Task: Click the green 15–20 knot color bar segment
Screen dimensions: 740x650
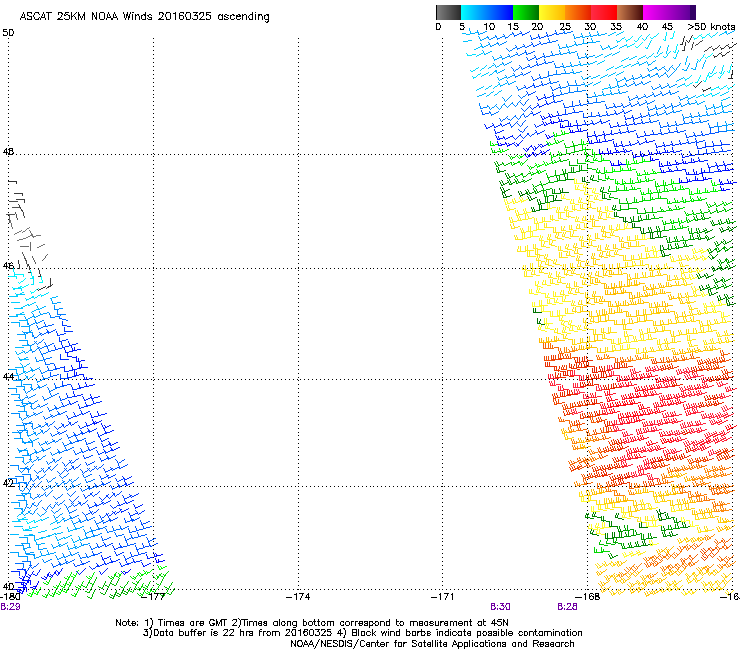Action: click(526, 12)
